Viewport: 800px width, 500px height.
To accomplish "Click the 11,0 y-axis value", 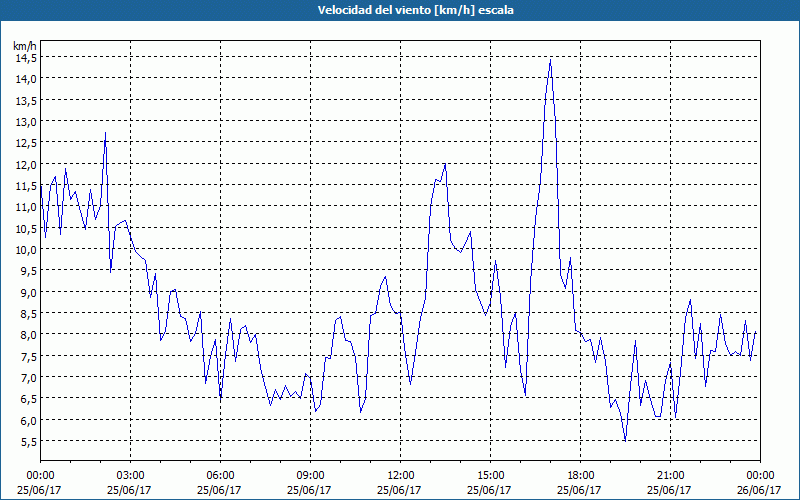I will (x=26, y=207).
